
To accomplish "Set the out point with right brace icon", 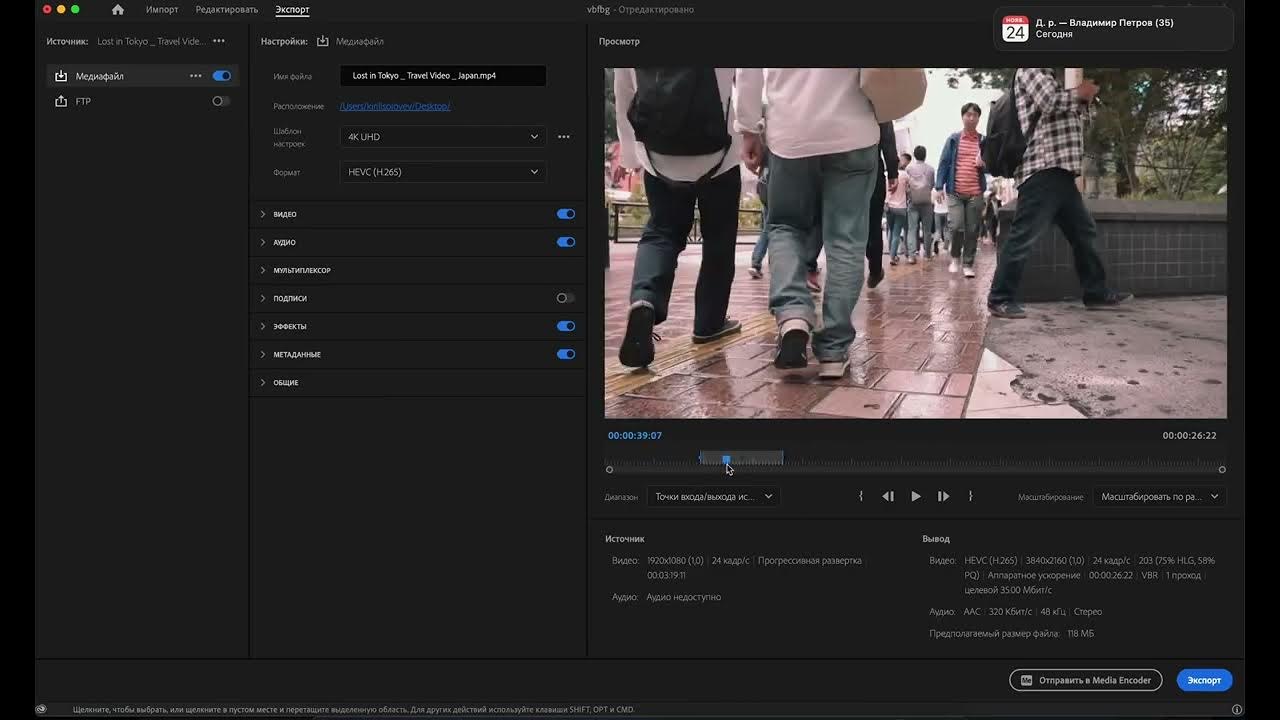I will tap(970, 497).
